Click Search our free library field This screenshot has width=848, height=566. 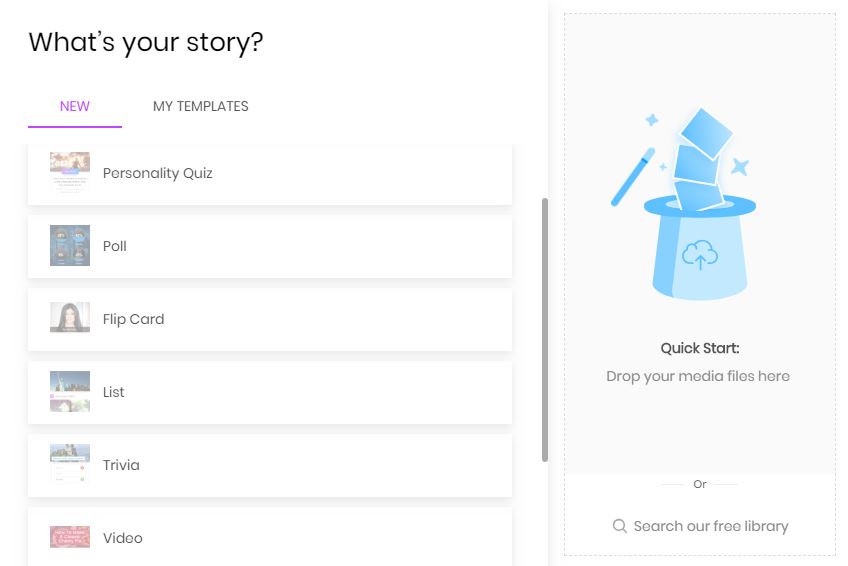click(x=700, y=526)
